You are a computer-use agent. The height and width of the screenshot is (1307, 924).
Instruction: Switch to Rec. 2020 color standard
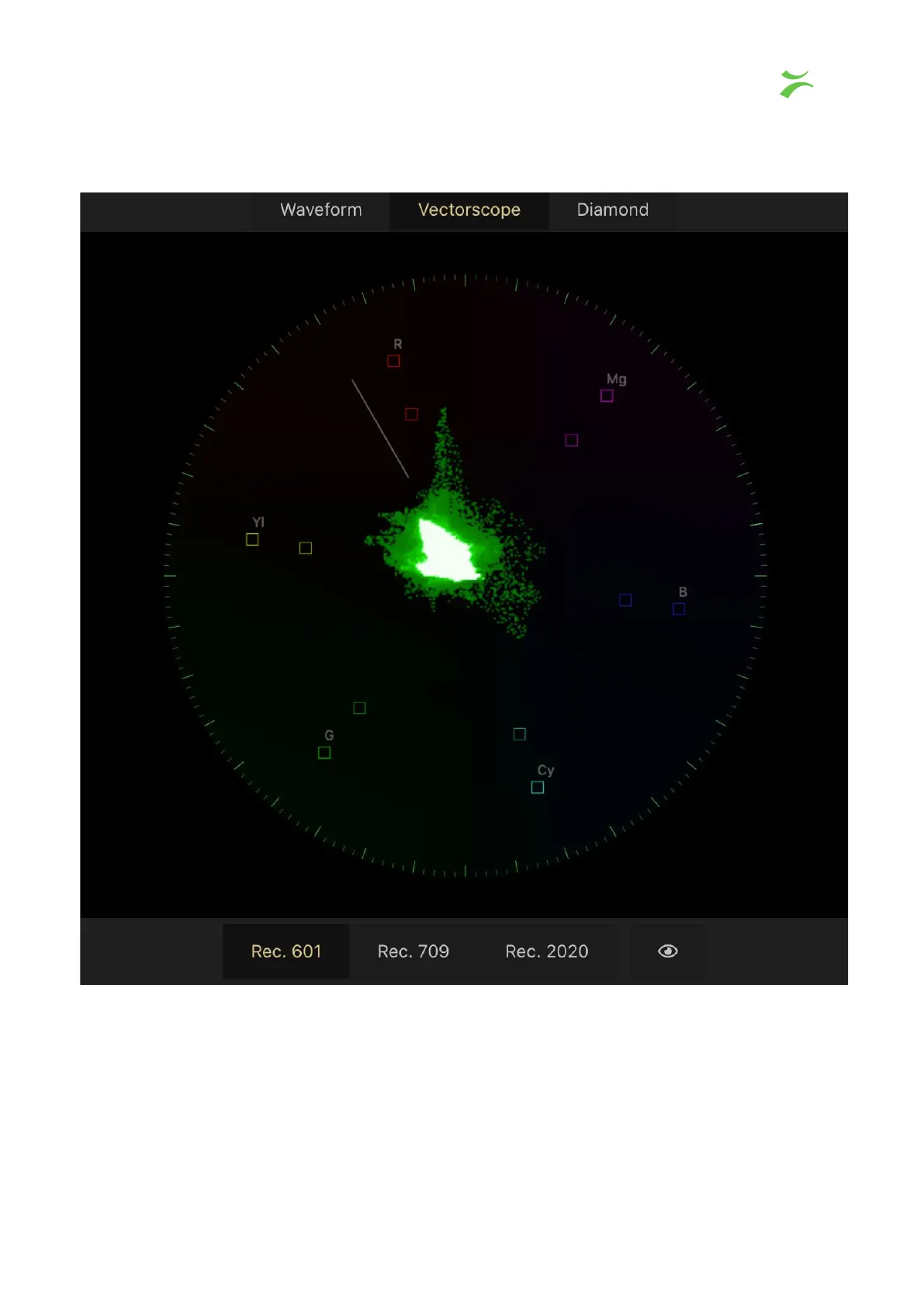546,952
